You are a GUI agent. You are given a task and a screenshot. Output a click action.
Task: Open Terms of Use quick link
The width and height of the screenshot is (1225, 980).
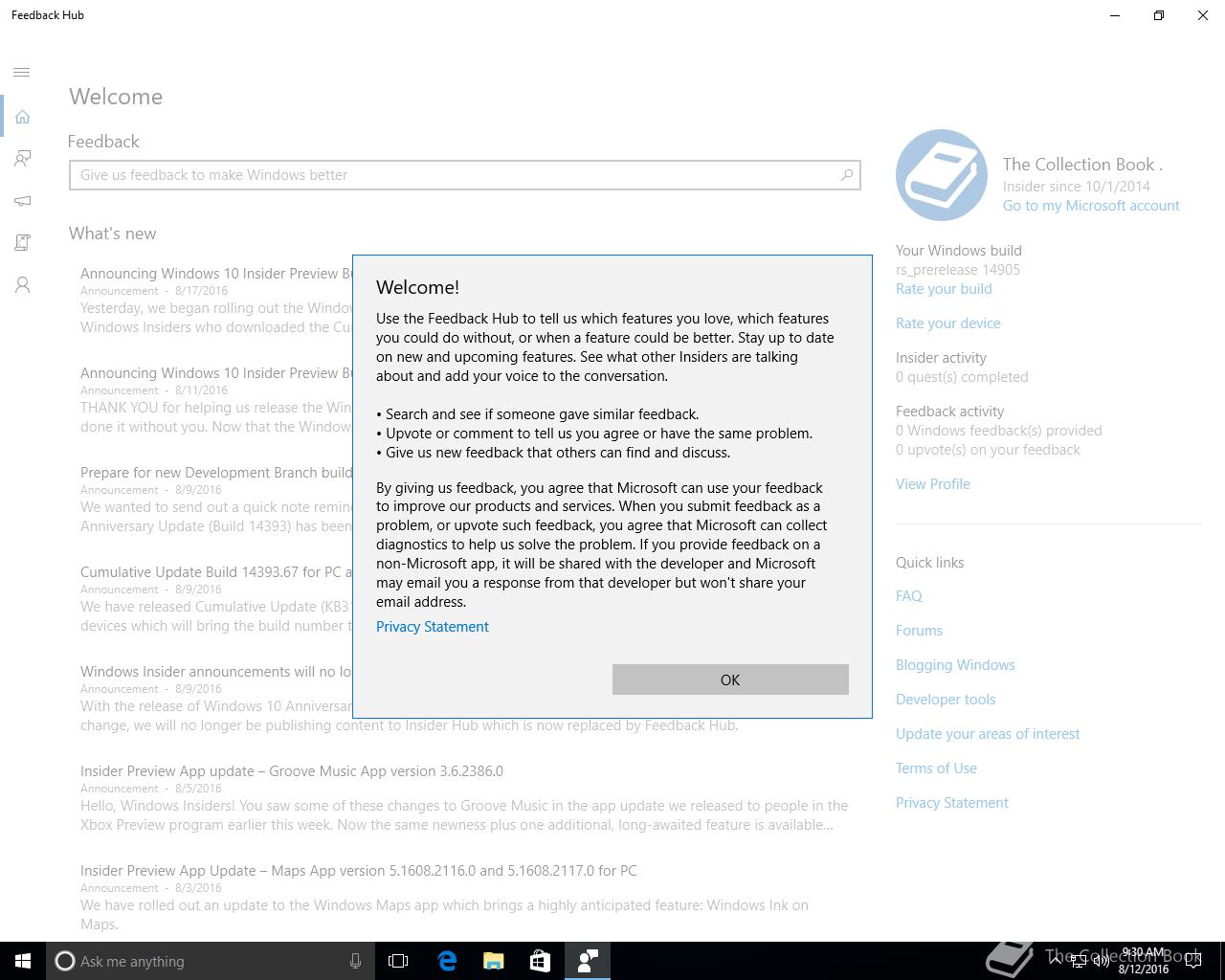coord(936,768)
